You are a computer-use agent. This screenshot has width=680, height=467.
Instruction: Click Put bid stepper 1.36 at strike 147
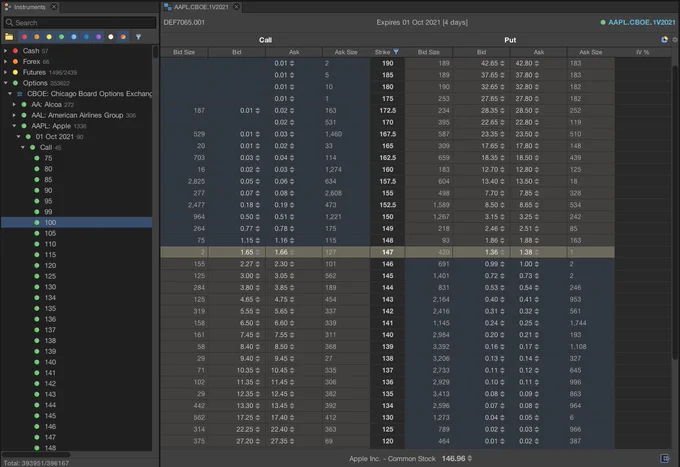(502, 252)
